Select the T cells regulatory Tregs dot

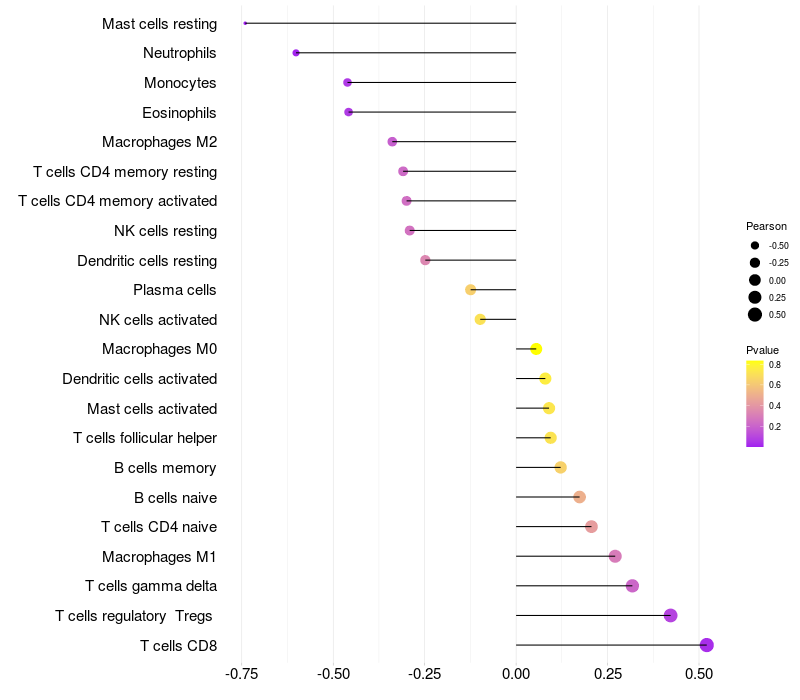coord(670,615)
